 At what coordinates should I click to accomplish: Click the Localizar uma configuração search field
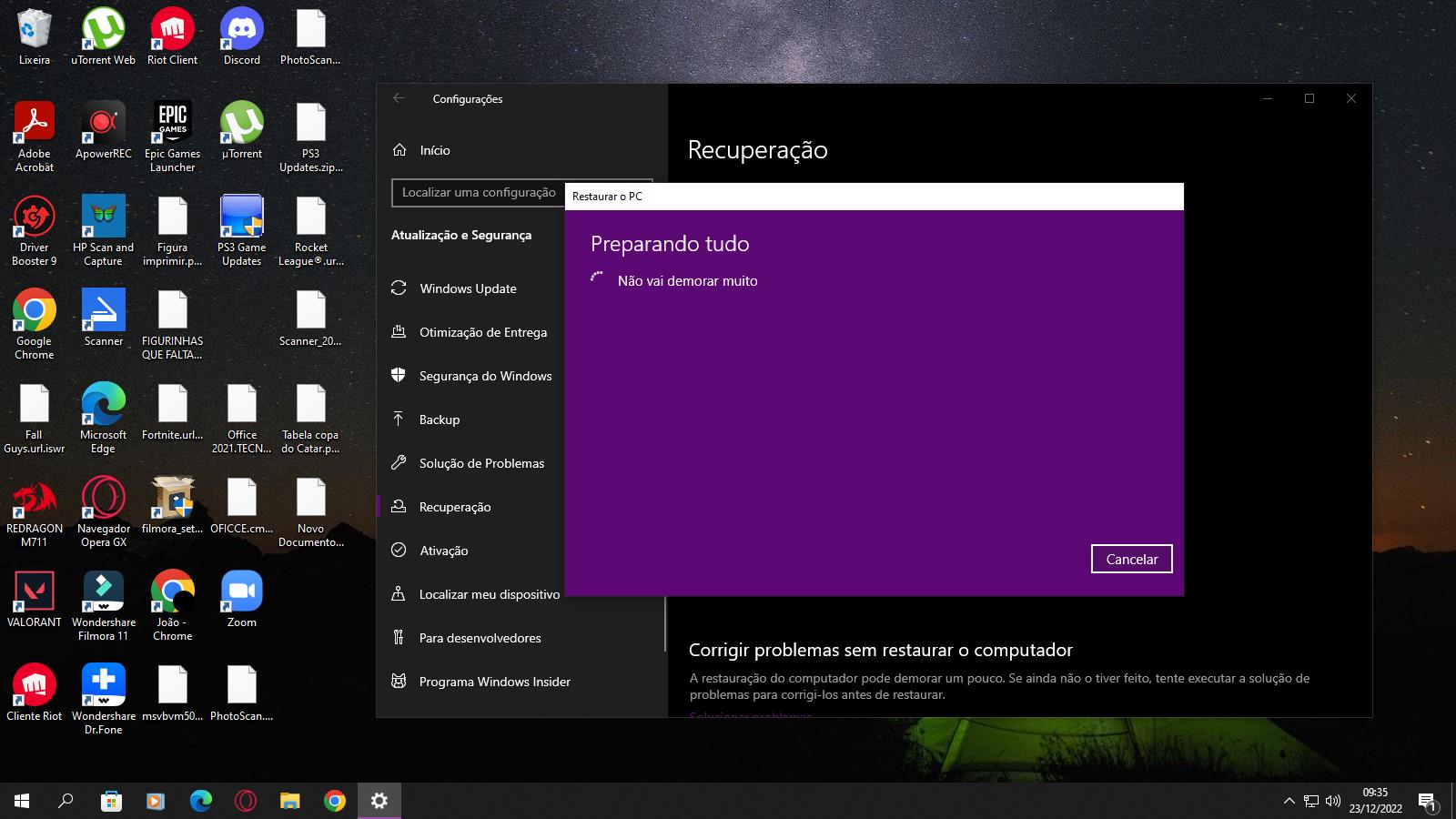479,193
